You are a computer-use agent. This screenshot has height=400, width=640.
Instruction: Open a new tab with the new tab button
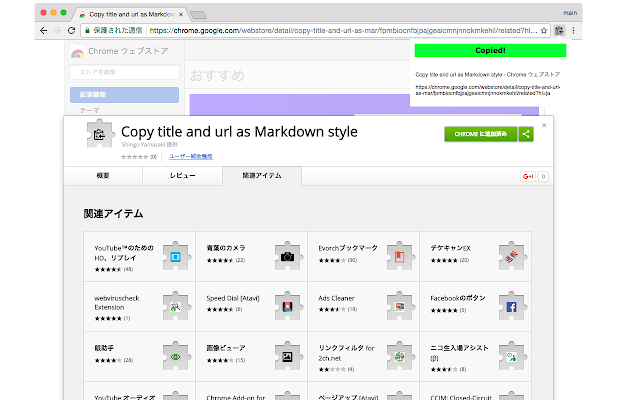coord(198,15)
